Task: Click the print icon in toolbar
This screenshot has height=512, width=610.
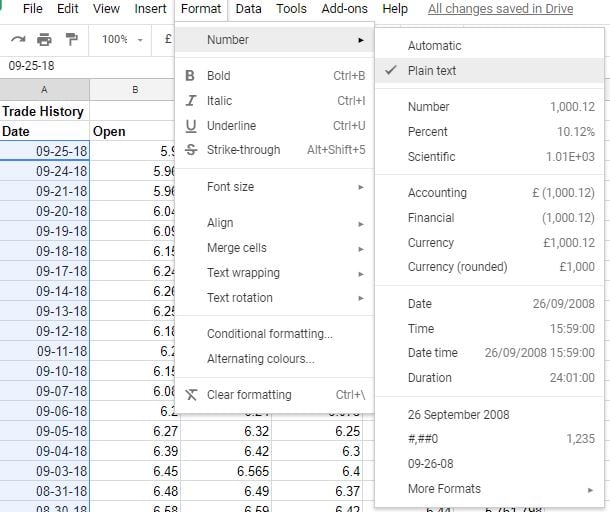Action: coord(44,39)
